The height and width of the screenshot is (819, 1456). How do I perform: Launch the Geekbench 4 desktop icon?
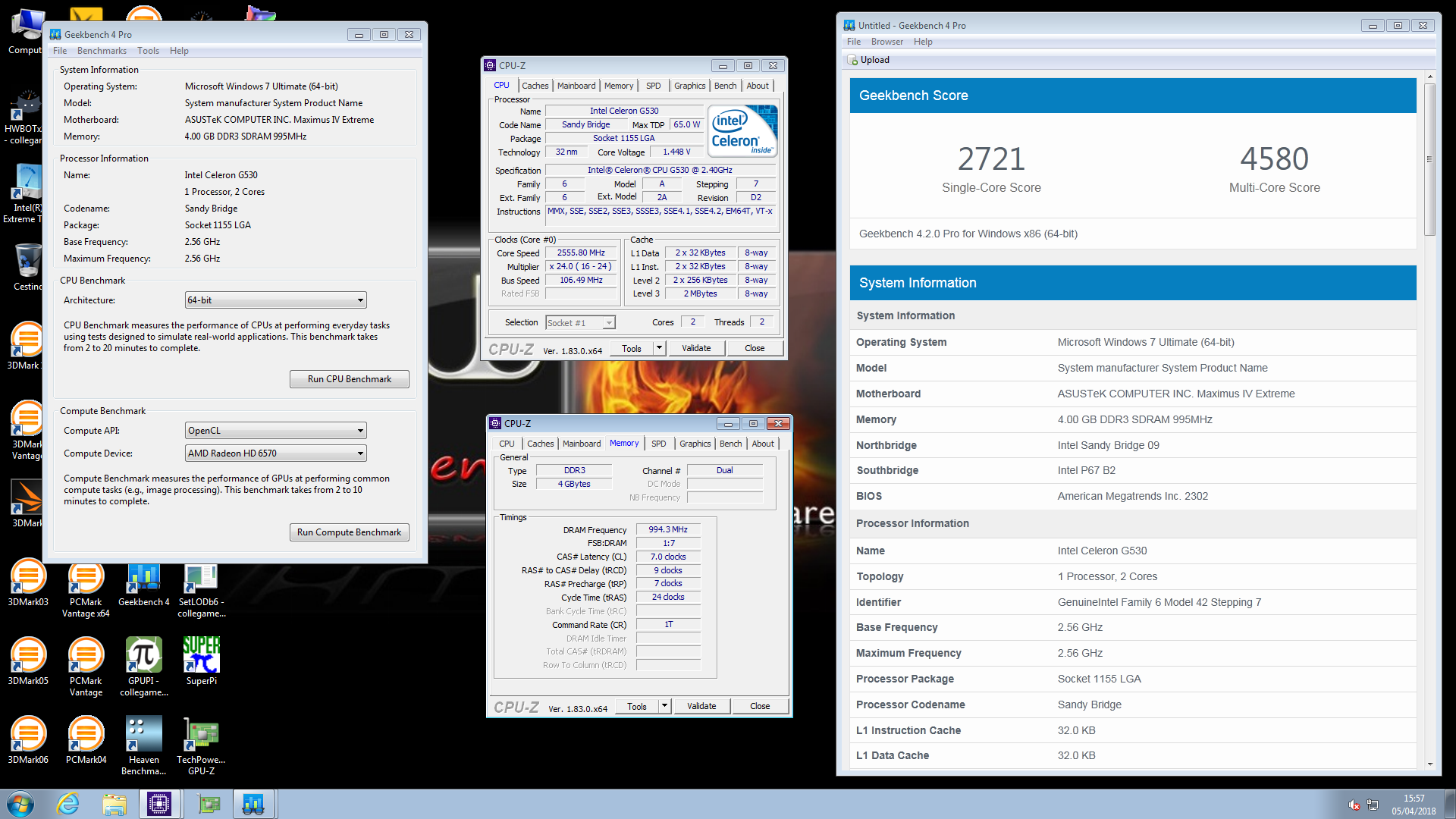(x=143, y=584)
